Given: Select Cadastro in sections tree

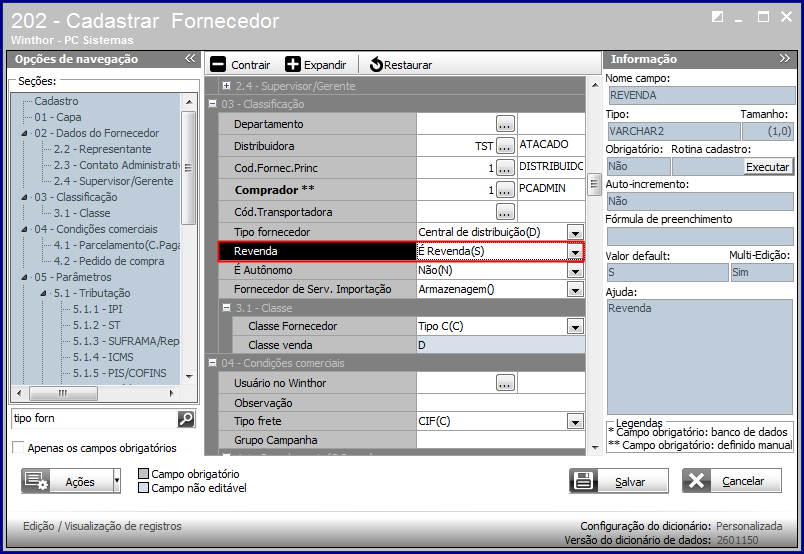Looking at the screenshot, I should pyautogui.click(x=56, y=101).
